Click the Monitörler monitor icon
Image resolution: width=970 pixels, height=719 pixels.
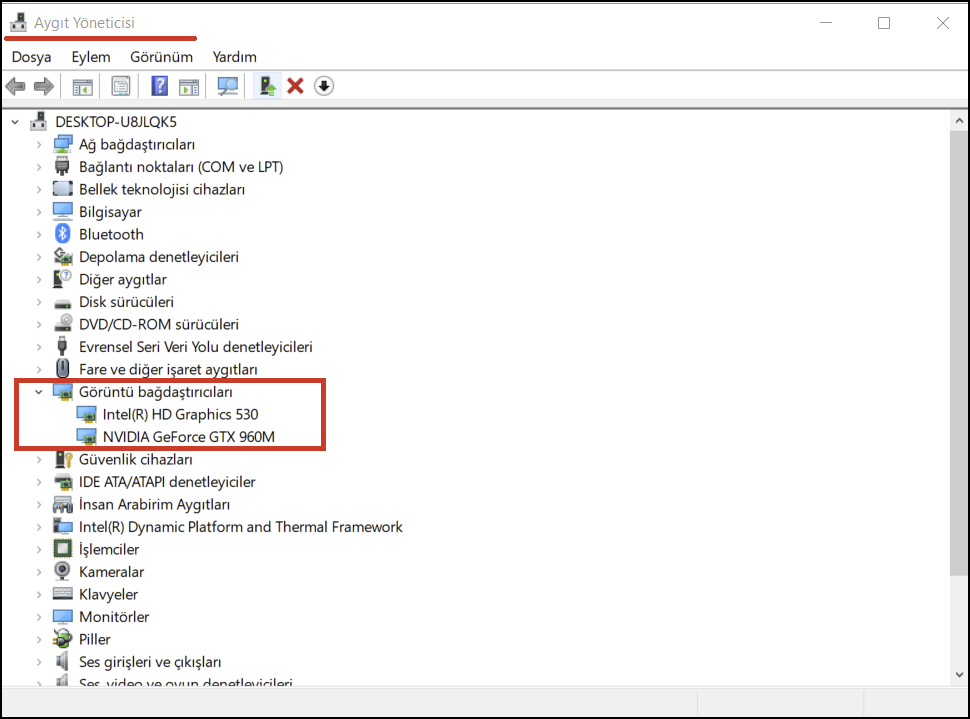click(62, 616)
